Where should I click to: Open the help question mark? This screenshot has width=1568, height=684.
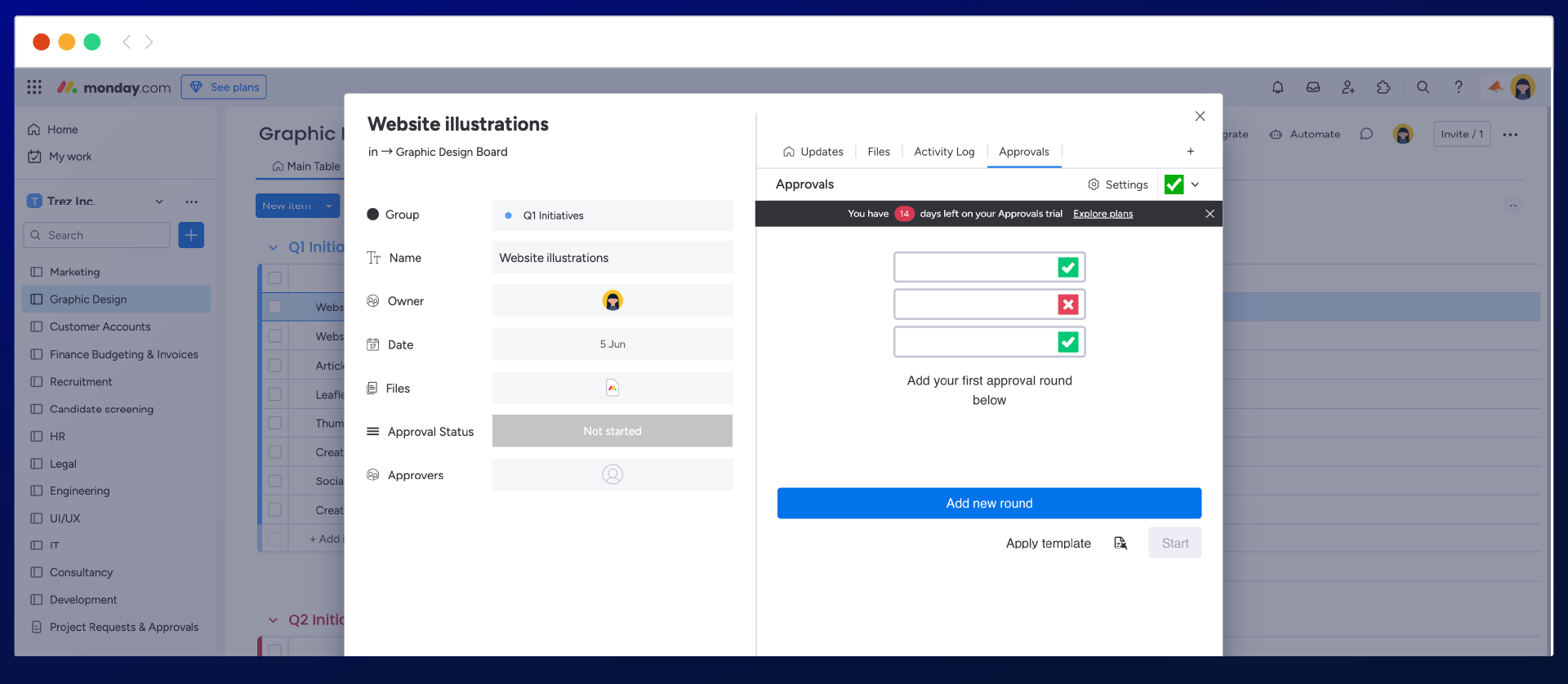(1459, 87)
